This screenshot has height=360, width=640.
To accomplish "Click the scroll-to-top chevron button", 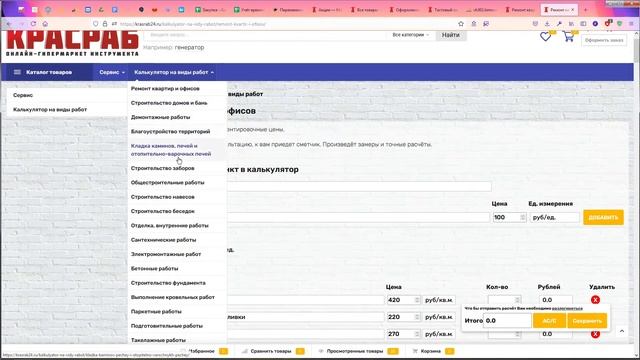I will 622,331.
